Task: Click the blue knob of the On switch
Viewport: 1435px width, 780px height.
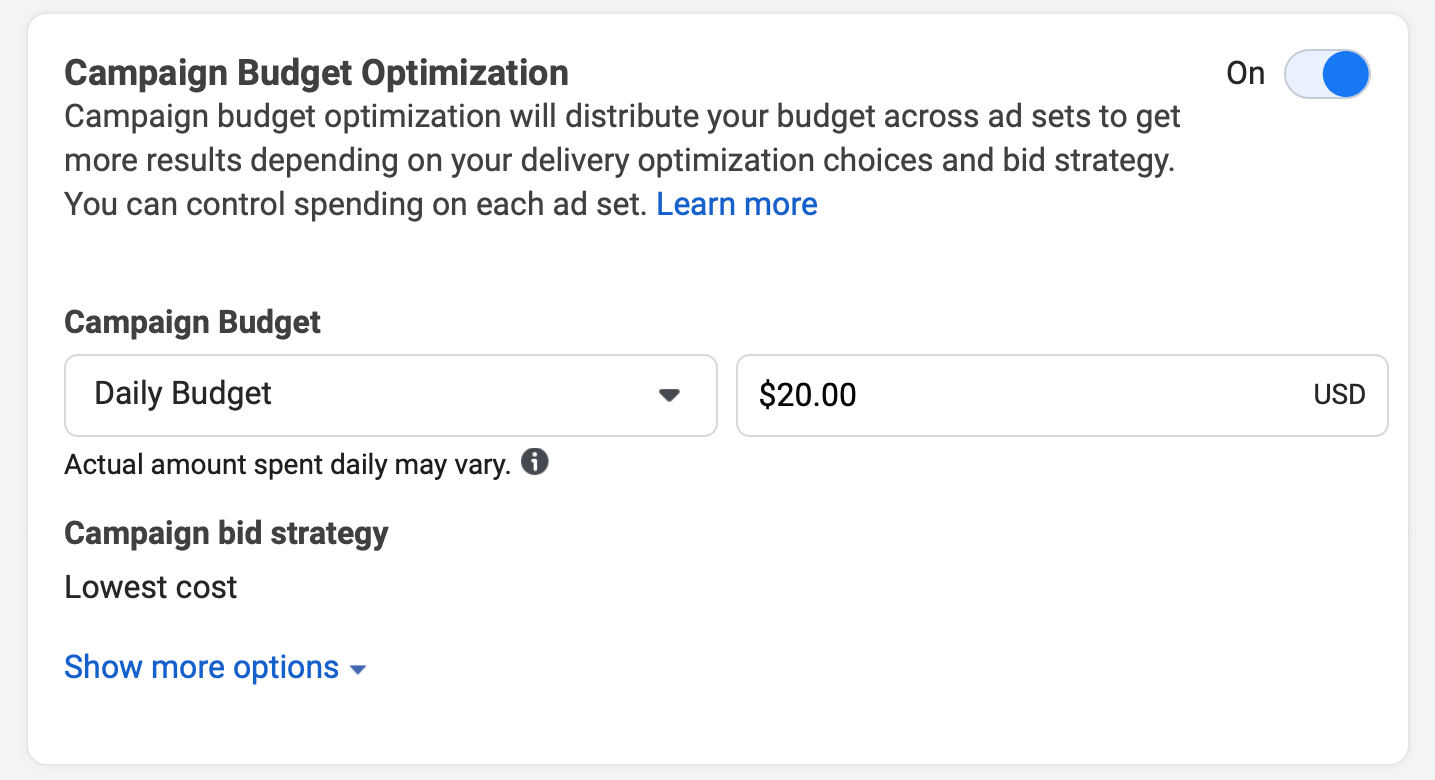Action: [1345, 75]
